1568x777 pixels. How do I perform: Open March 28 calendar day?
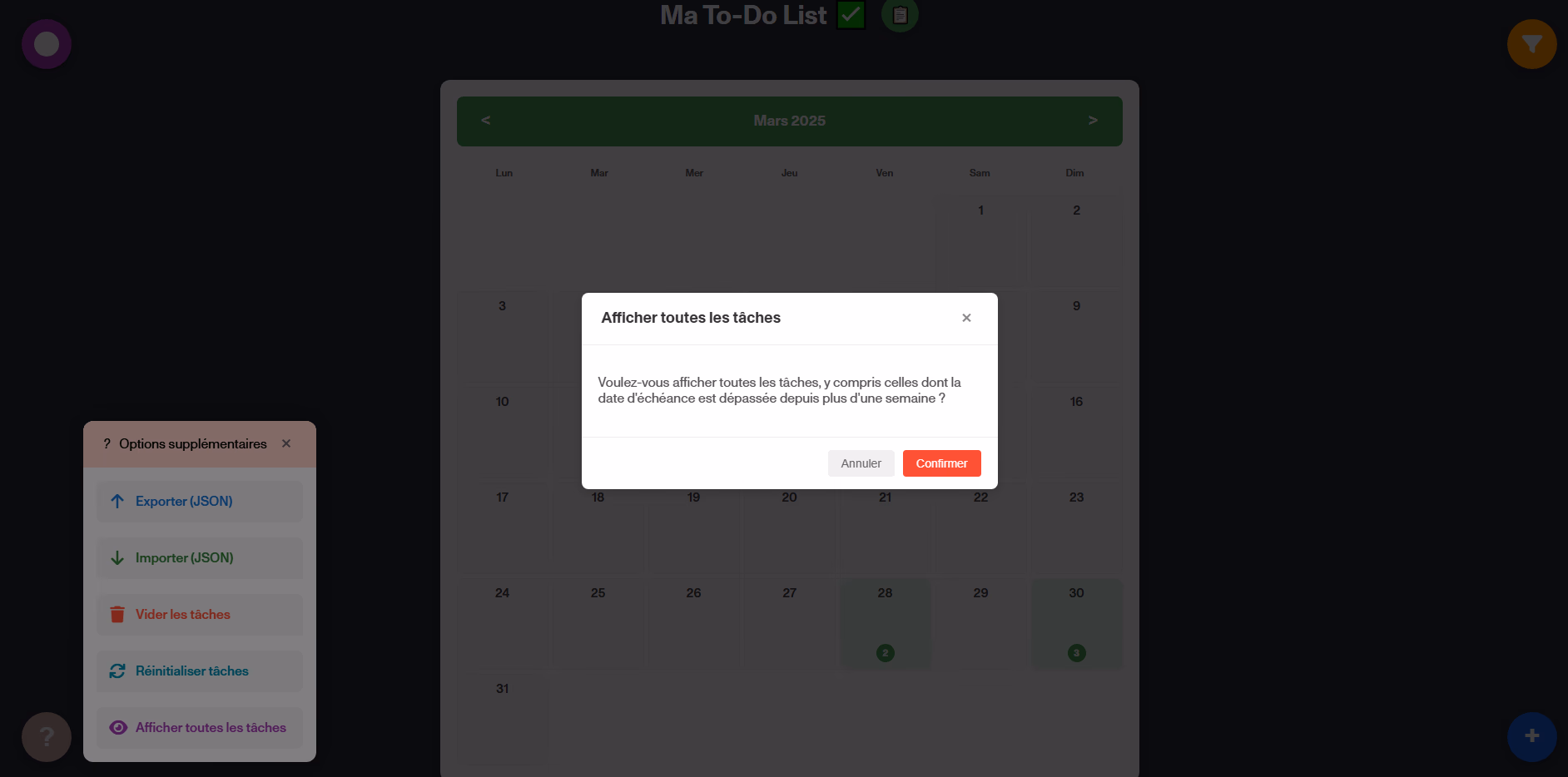tap(885, 624)
